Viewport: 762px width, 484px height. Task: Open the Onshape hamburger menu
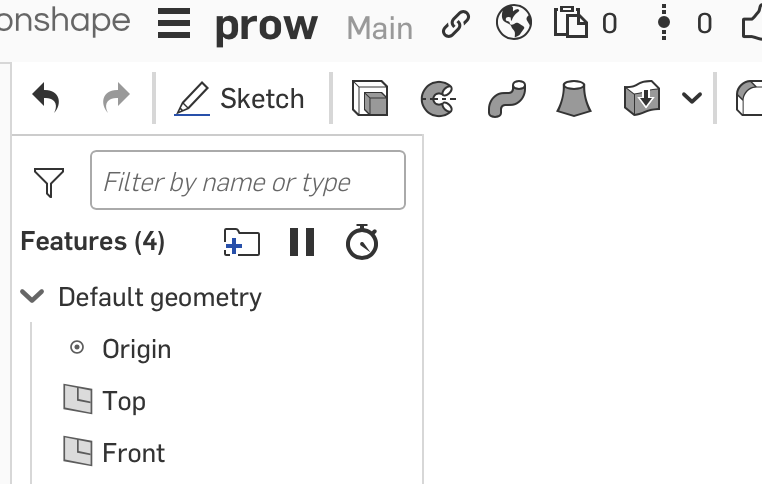point(174,24)
